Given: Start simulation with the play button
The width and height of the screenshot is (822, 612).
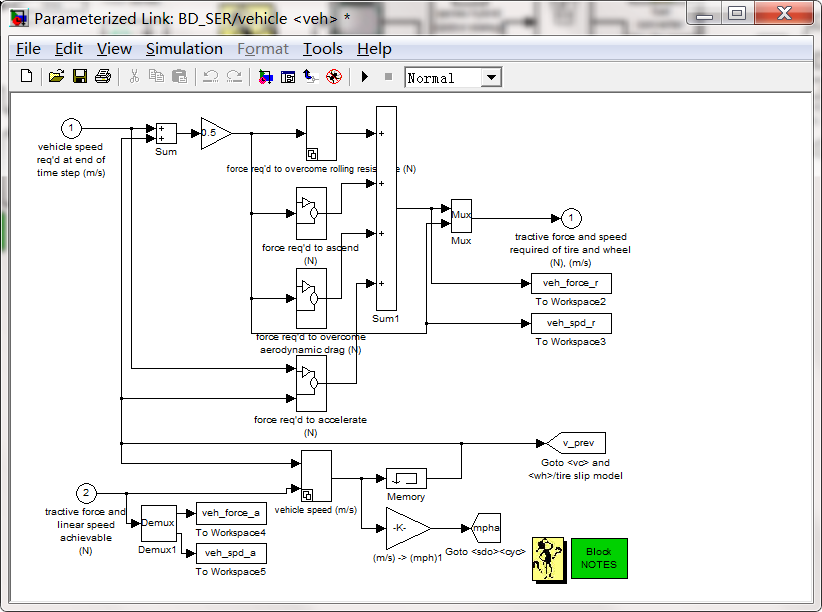Looking at the screenshot, I should click(365, 77).
